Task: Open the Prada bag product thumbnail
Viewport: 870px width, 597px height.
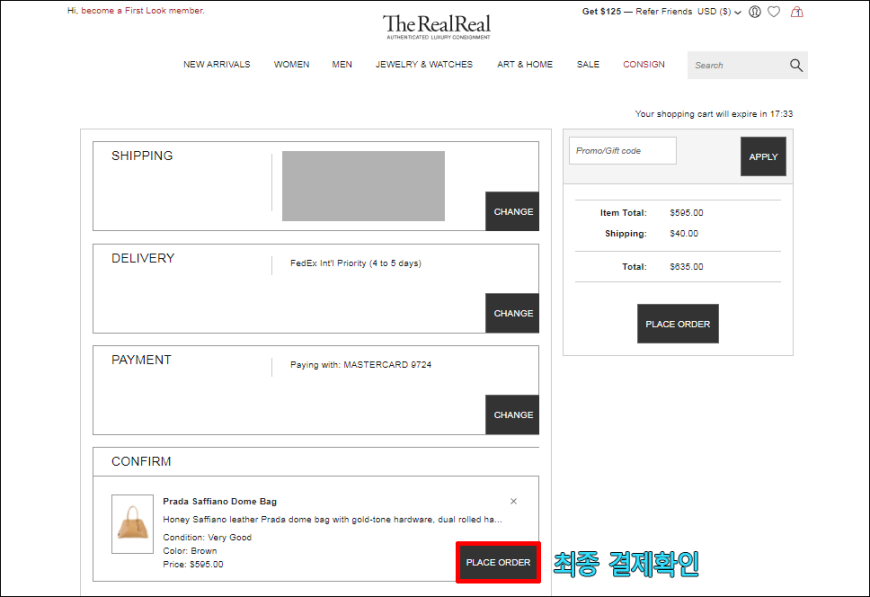Action: click(133, 524)
